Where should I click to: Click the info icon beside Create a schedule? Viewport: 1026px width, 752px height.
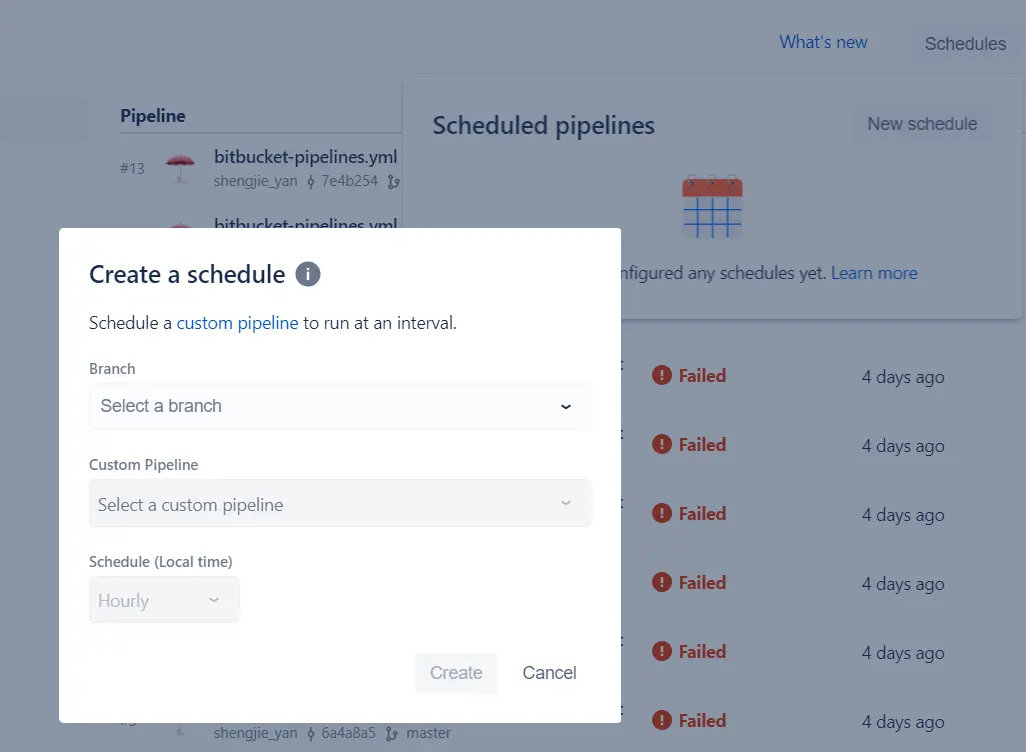(x=308, y=274)
